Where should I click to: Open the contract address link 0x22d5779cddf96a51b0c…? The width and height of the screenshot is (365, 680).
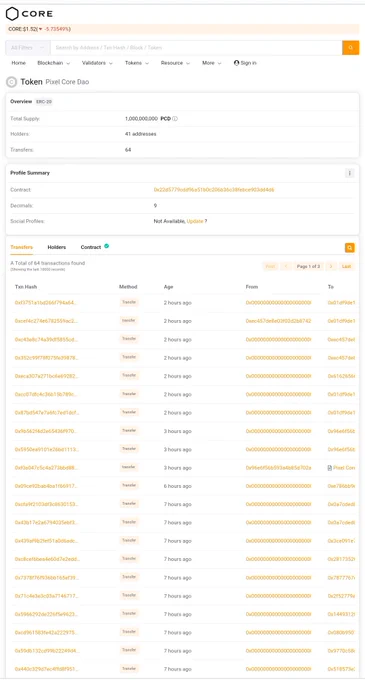[214, 190]
